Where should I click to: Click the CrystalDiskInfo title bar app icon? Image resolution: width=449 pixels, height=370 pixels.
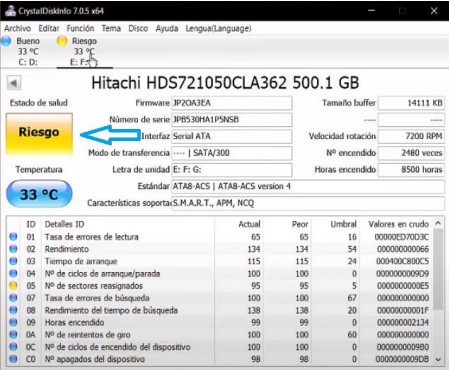(10, 11)
